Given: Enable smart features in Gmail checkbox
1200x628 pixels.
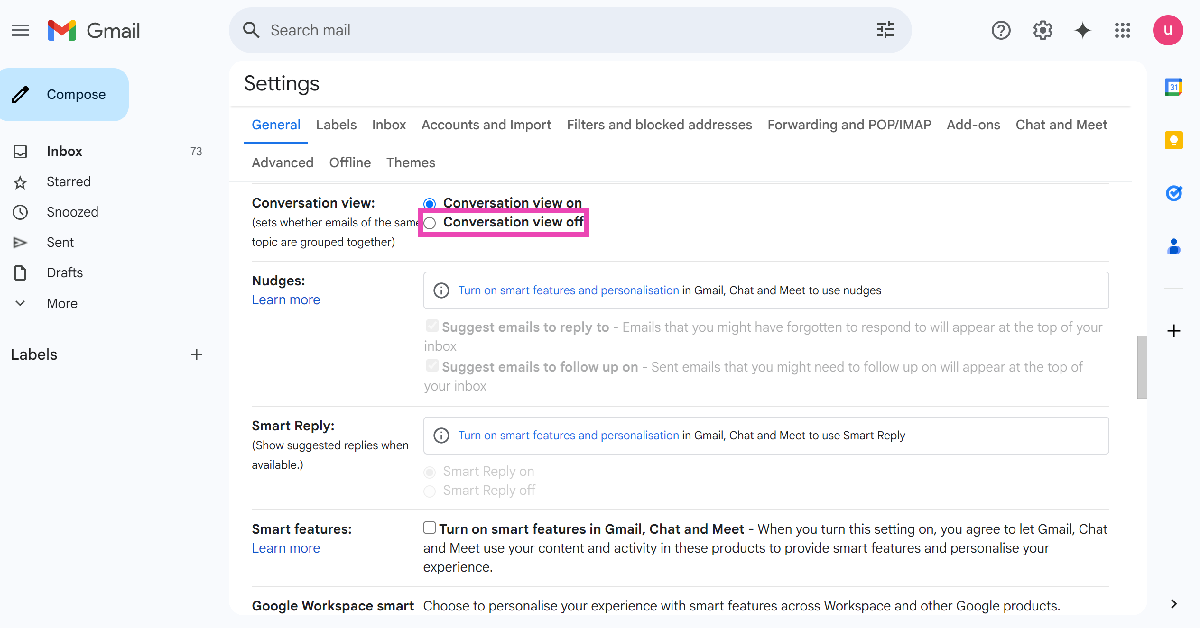Looking at the screenshot, I should coord(430,528).
